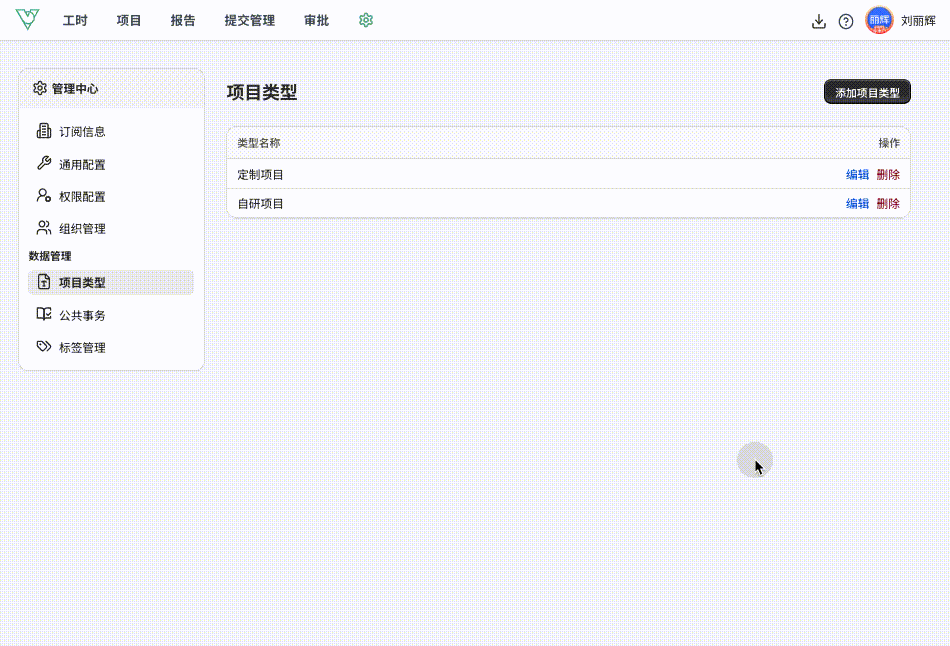Image resolution: width=950 pixels, height=646 pixels.
Task: Edit the 定制项目 row
Action: point(857,175)
